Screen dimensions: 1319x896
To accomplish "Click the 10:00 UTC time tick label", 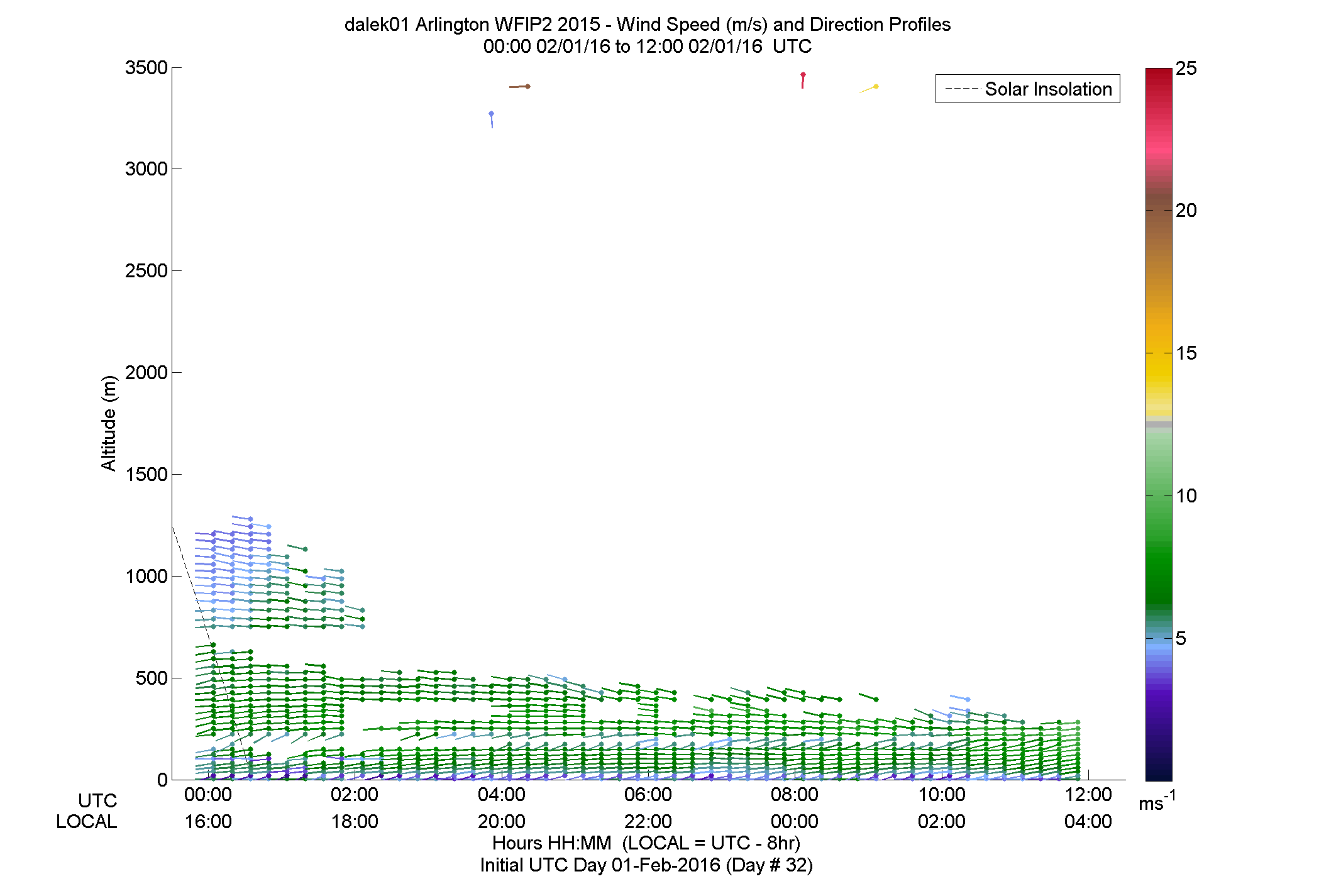I will click(x=942, y=795).
